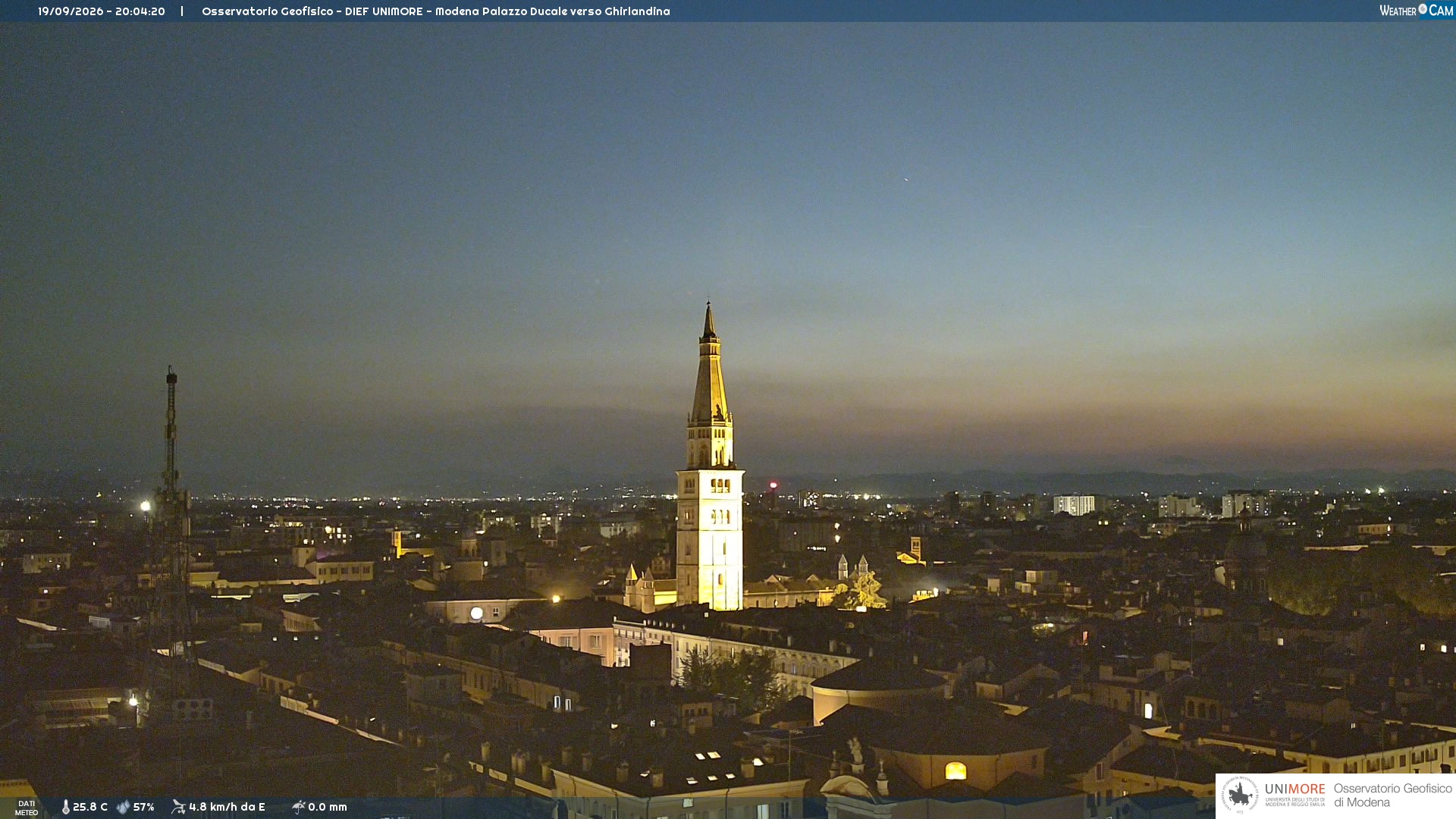Click the wind vane icon
Viewport: 1456px width, 819px height.
point(178,807)
